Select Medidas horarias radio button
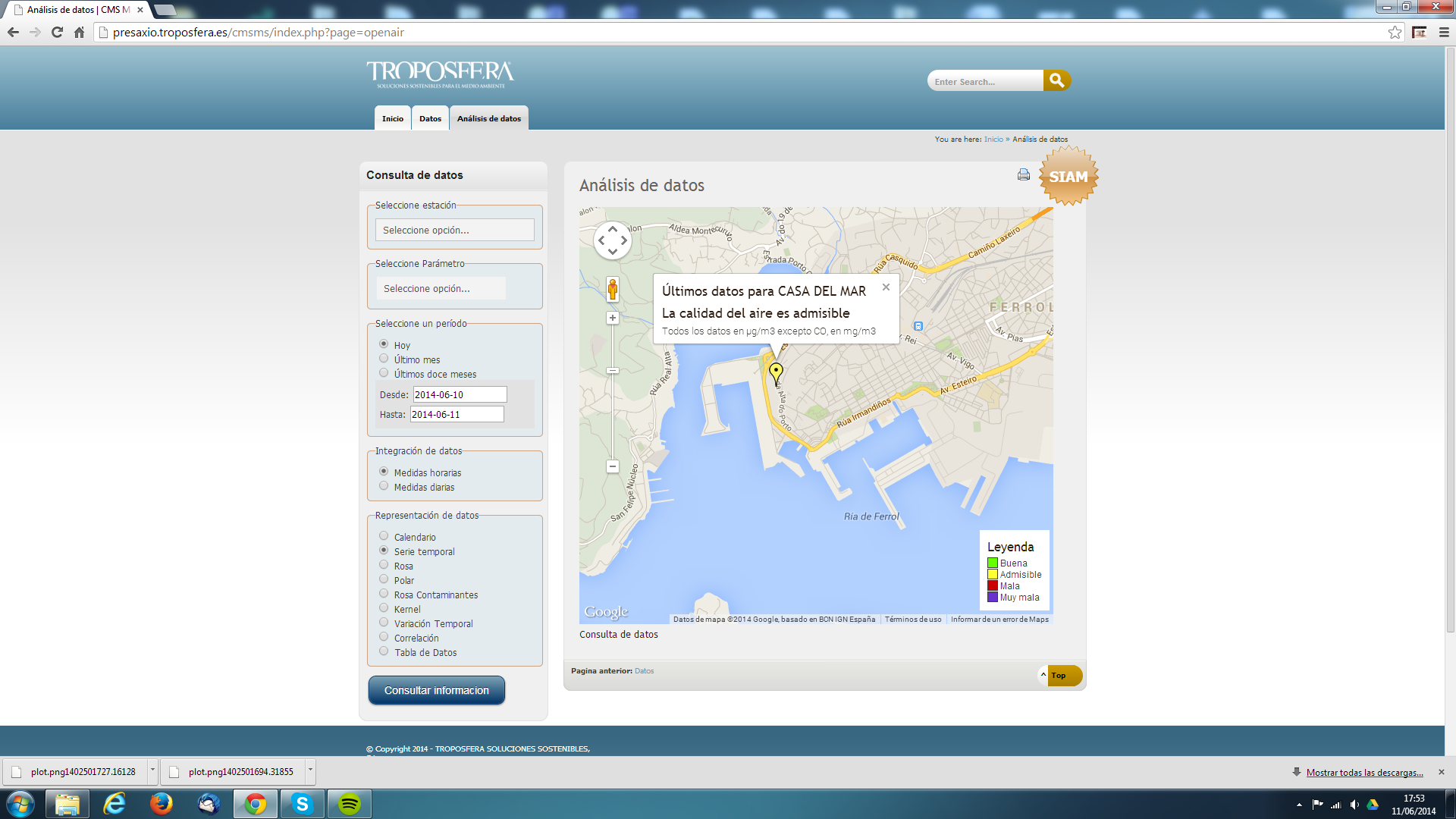This screenshot has height=819, width=1456. coord(384,472)
